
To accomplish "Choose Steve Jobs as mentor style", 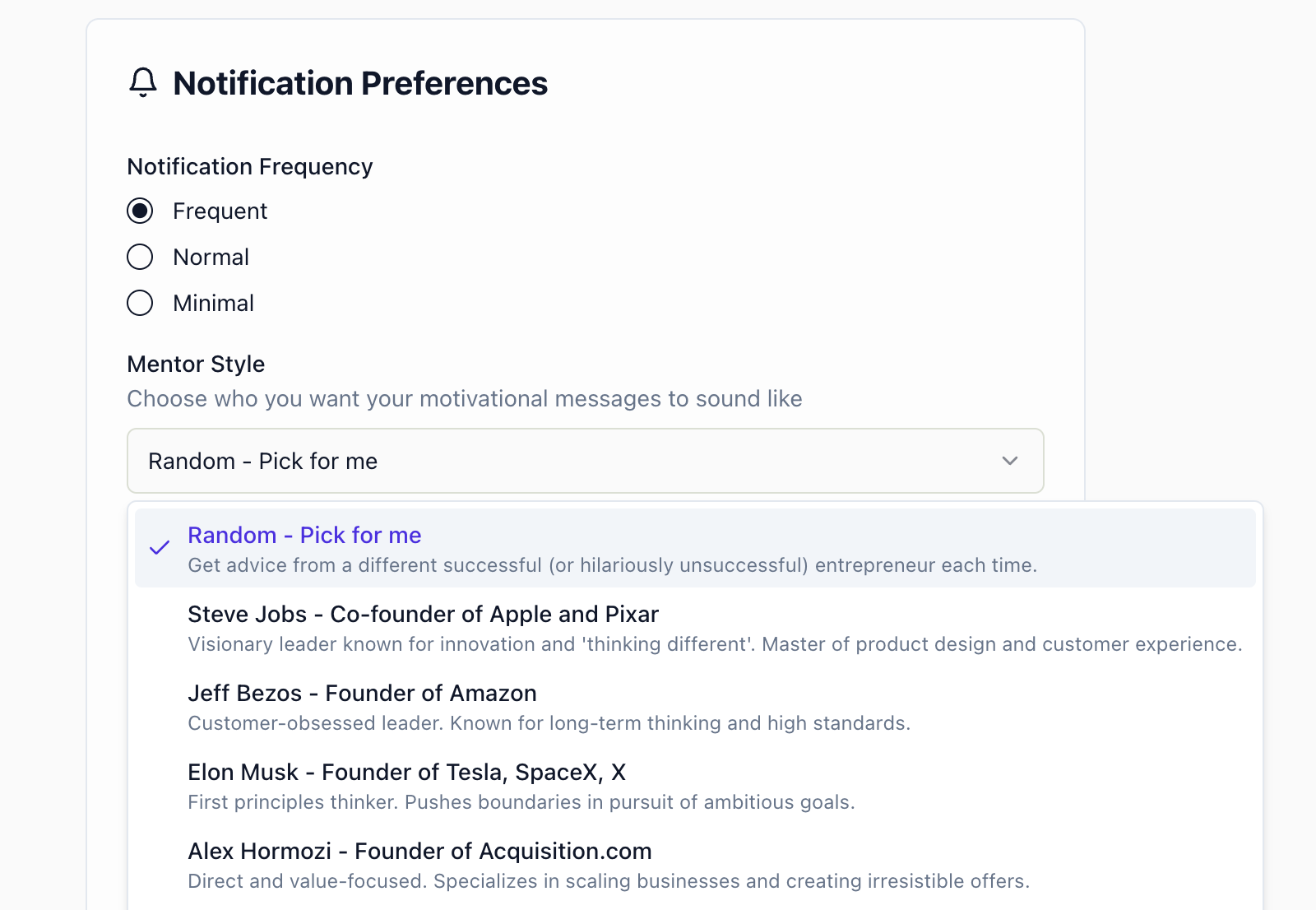I will 423,615.
